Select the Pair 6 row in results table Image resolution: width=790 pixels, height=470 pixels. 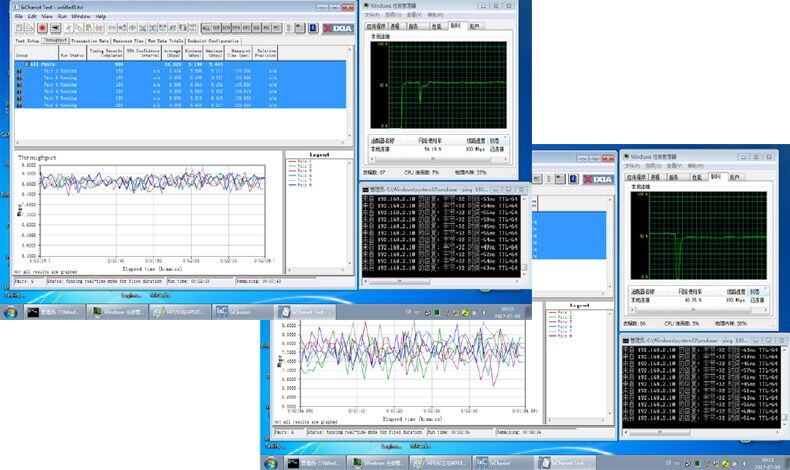pyautogui.click(x=180, y=105)
